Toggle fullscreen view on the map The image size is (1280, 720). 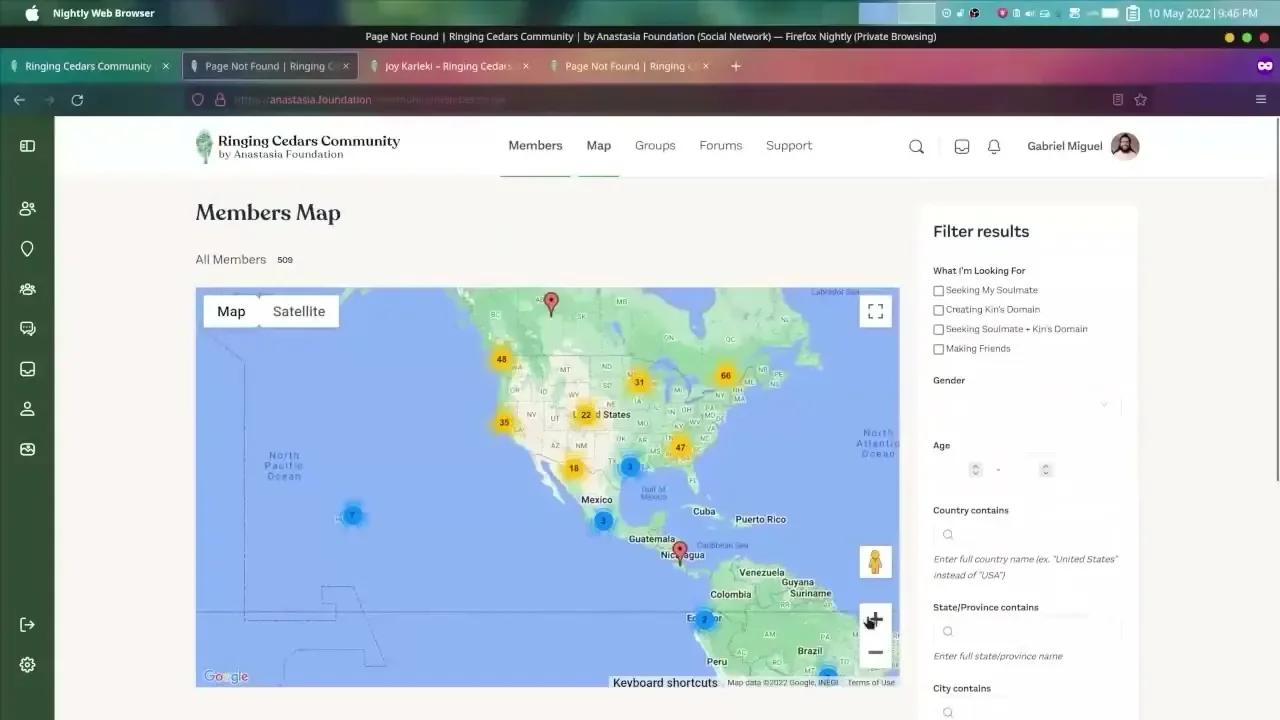pyautogui.click(x=875, y=311)
